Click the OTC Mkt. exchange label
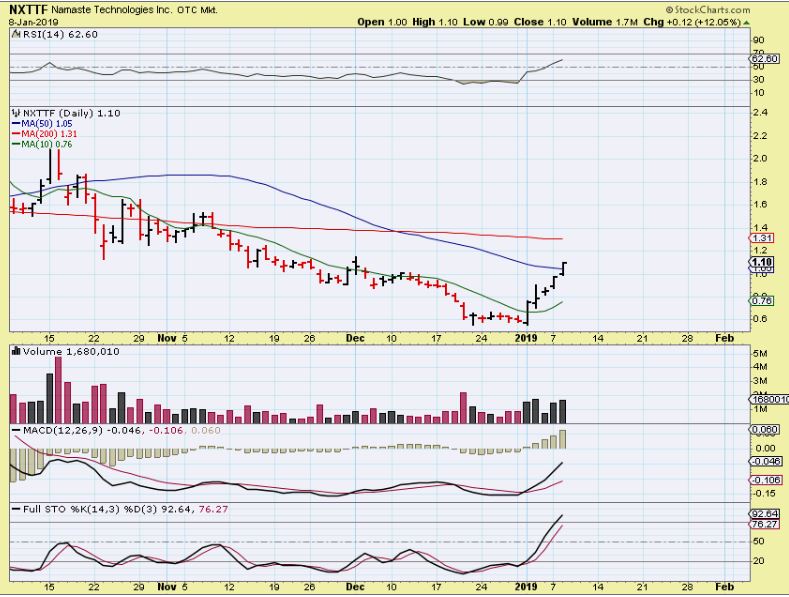 coord(197,10)
